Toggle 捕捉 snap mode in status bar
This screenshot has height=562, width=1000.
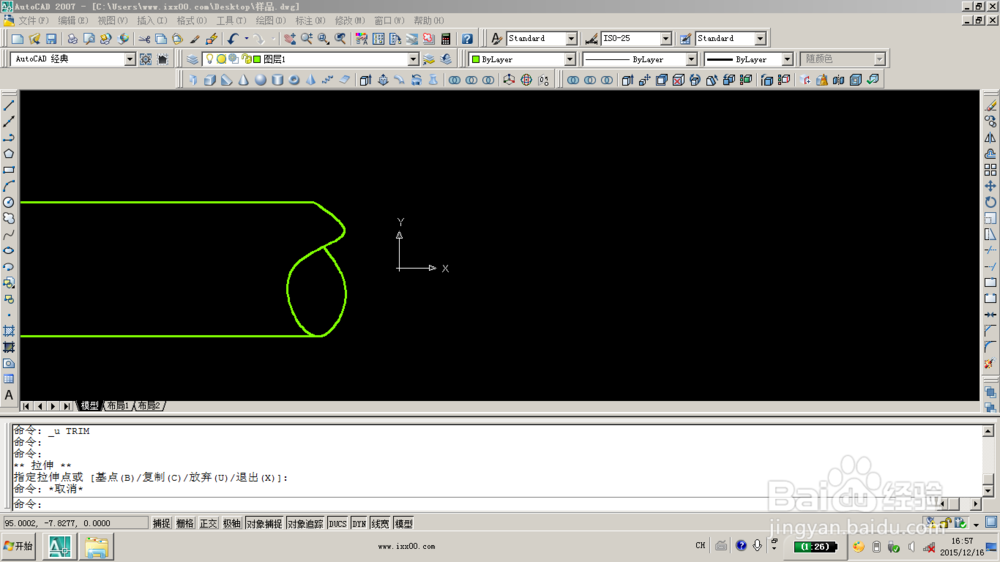[161, 524]
